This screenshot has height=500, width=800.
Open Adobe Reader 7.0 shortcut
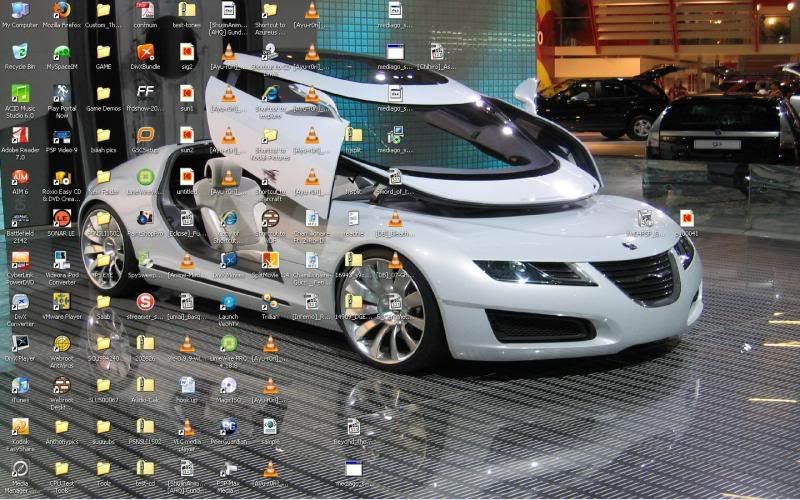tap(20, 135)
